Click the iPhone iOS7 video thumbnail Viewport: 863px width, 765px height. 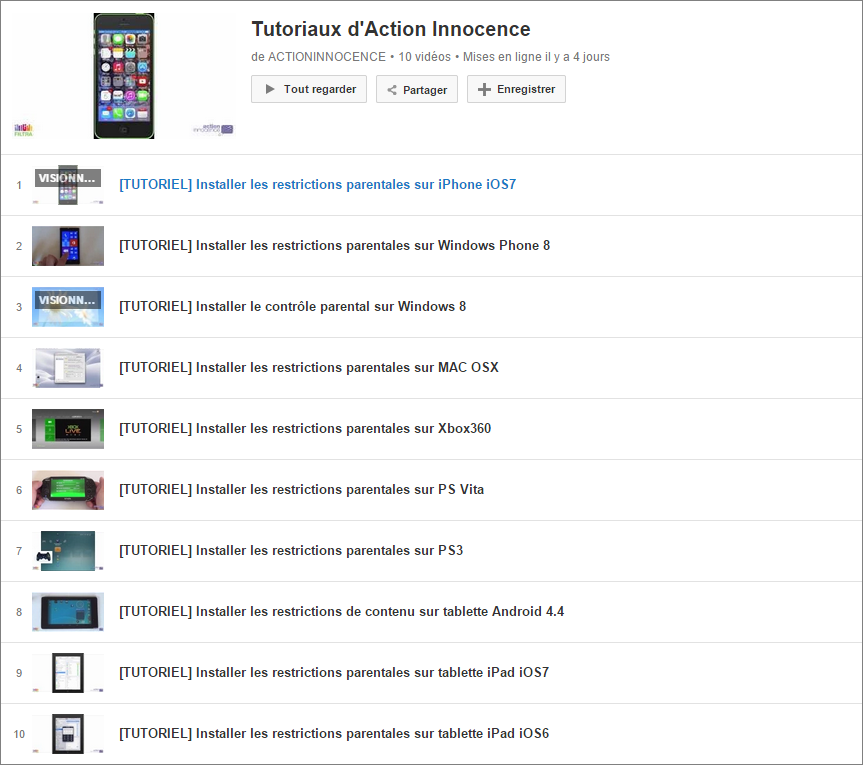pos(68,185)
